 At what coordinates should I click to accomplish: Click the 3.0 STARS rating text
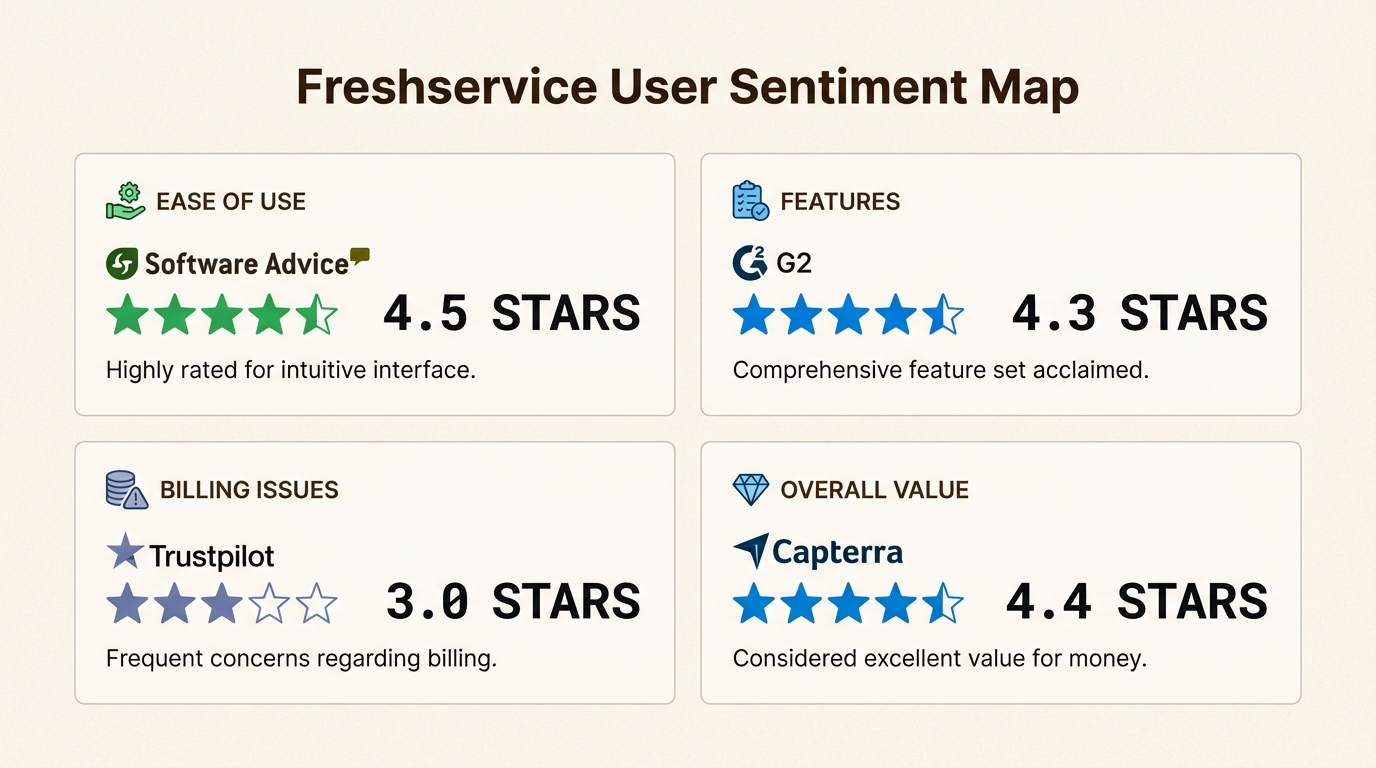512,603
